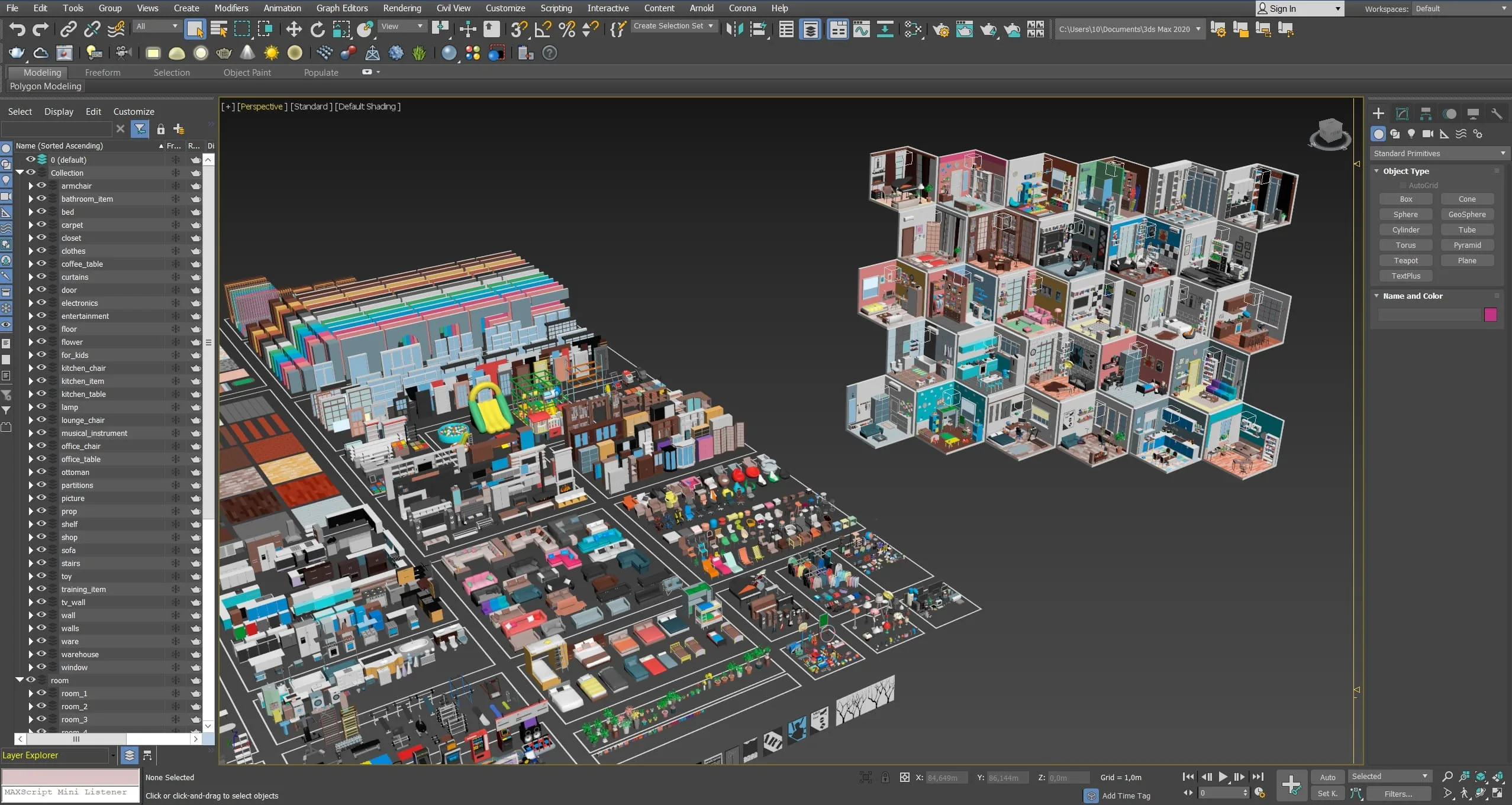Image resolution: width=1512 pixels, height=805 pixels.
Task: Enable the AutoGrid checkbox
Action: point(1403,185)
